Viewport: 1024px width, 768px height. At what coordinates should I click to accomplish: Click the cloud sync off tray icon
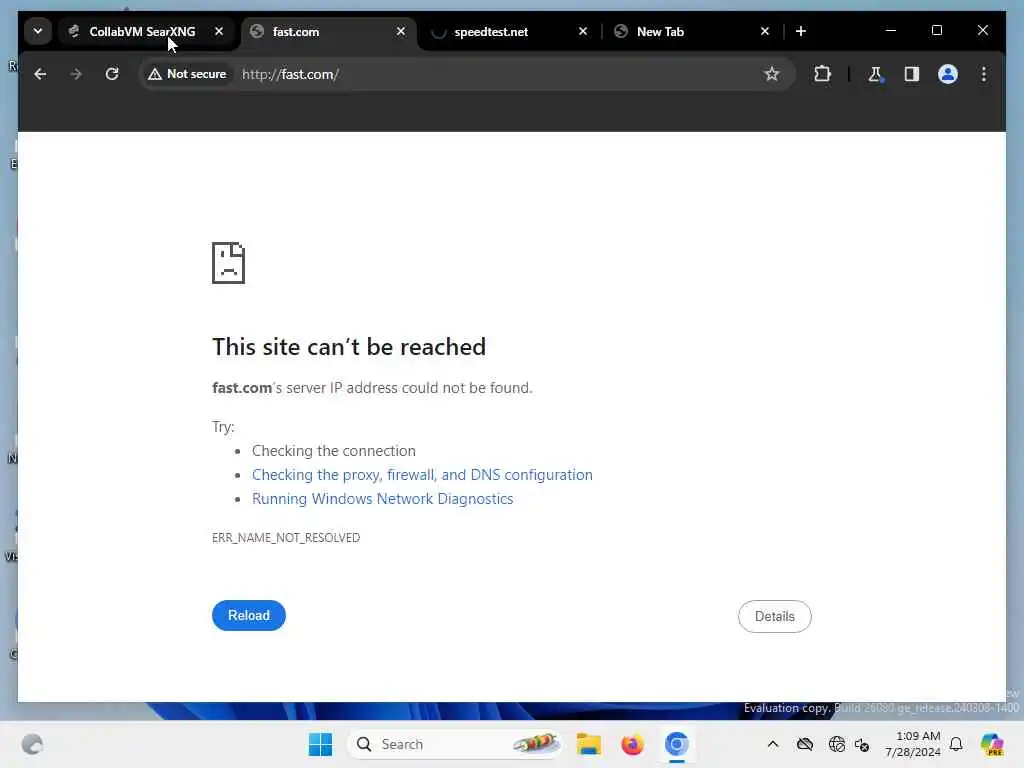click(805, 744)
